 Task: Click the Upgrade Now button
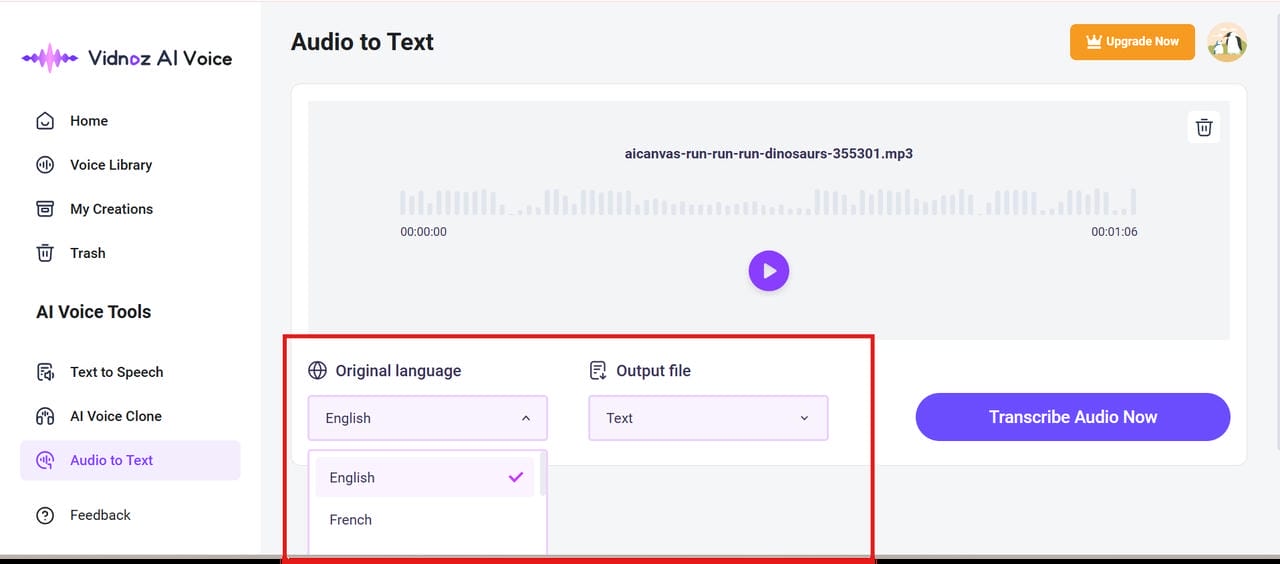pos(1132,42)
